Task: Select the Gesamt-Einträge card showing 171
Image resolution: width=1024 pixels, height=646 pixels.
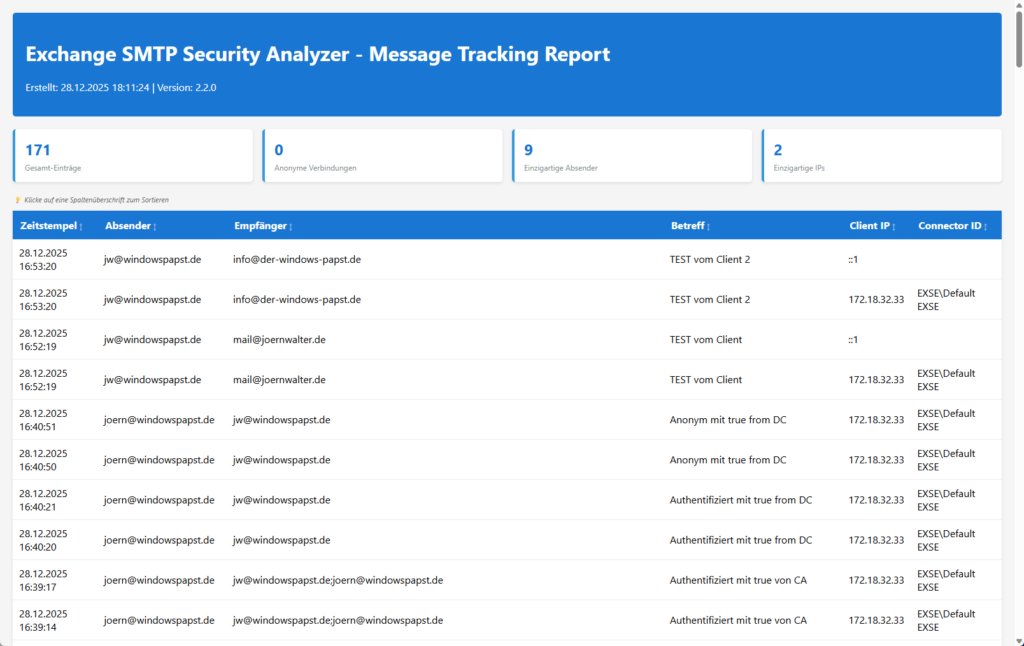Action: (x=133, y=155)
